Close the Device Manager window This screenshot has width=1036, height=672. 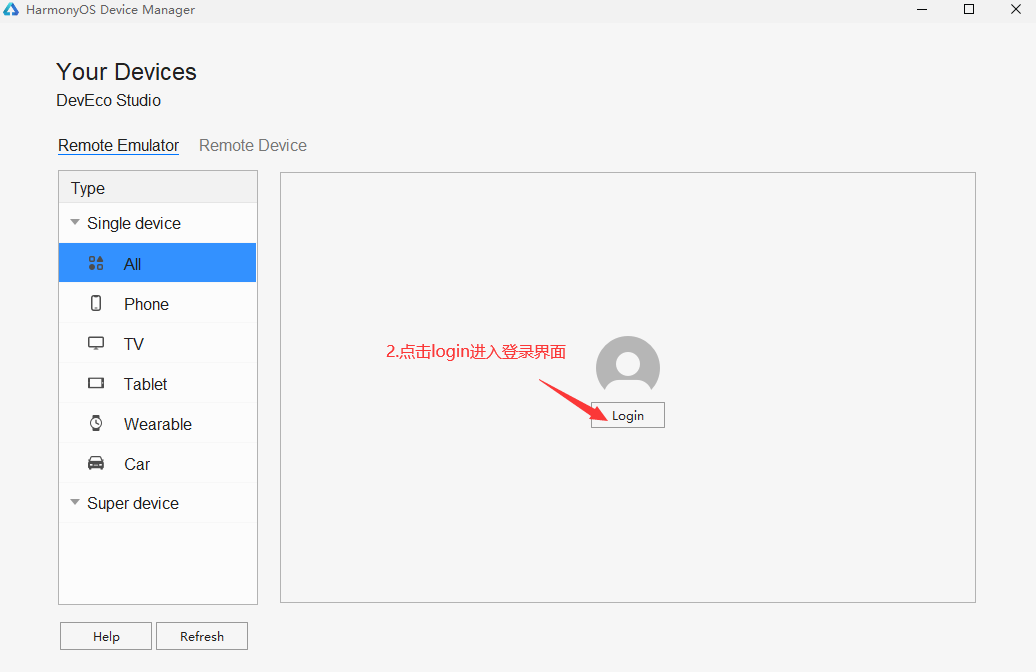(x=1016, y=9)
